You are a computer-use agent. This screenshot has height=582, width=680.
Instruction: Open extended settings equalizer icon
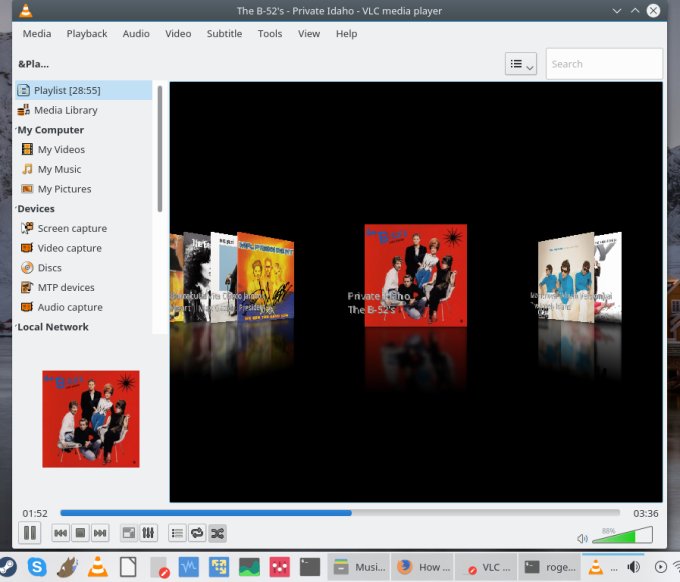coord(148,533)
